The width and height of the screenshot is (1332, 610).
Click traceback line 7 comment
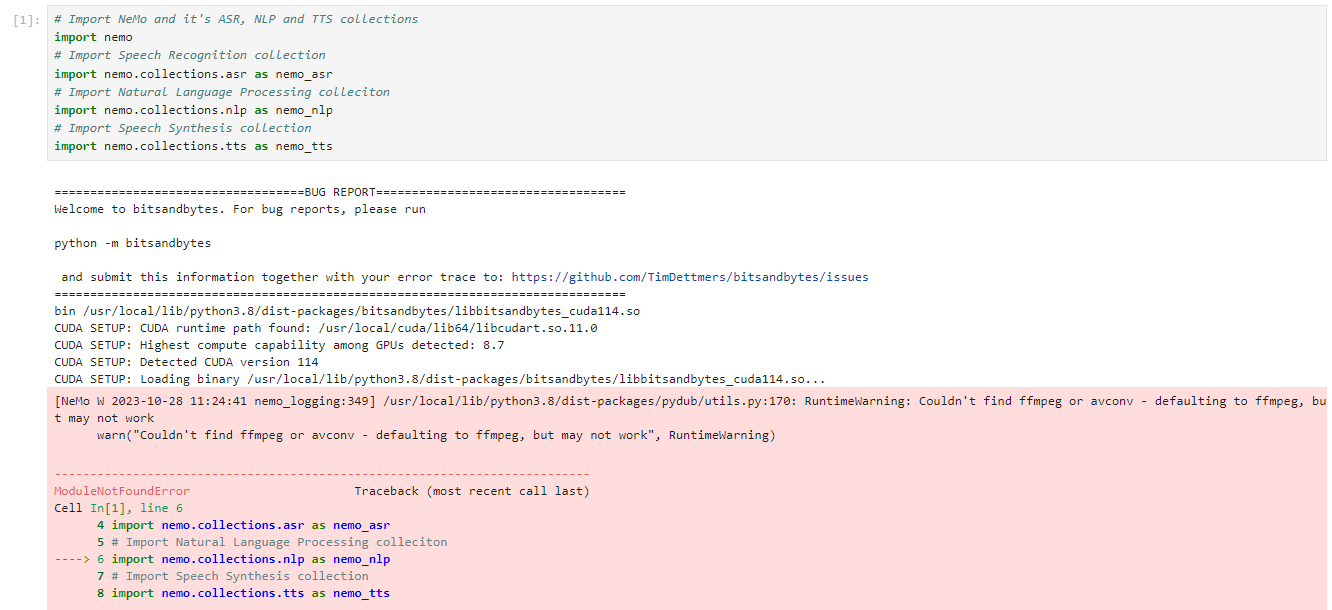click(x=233, y=576)
